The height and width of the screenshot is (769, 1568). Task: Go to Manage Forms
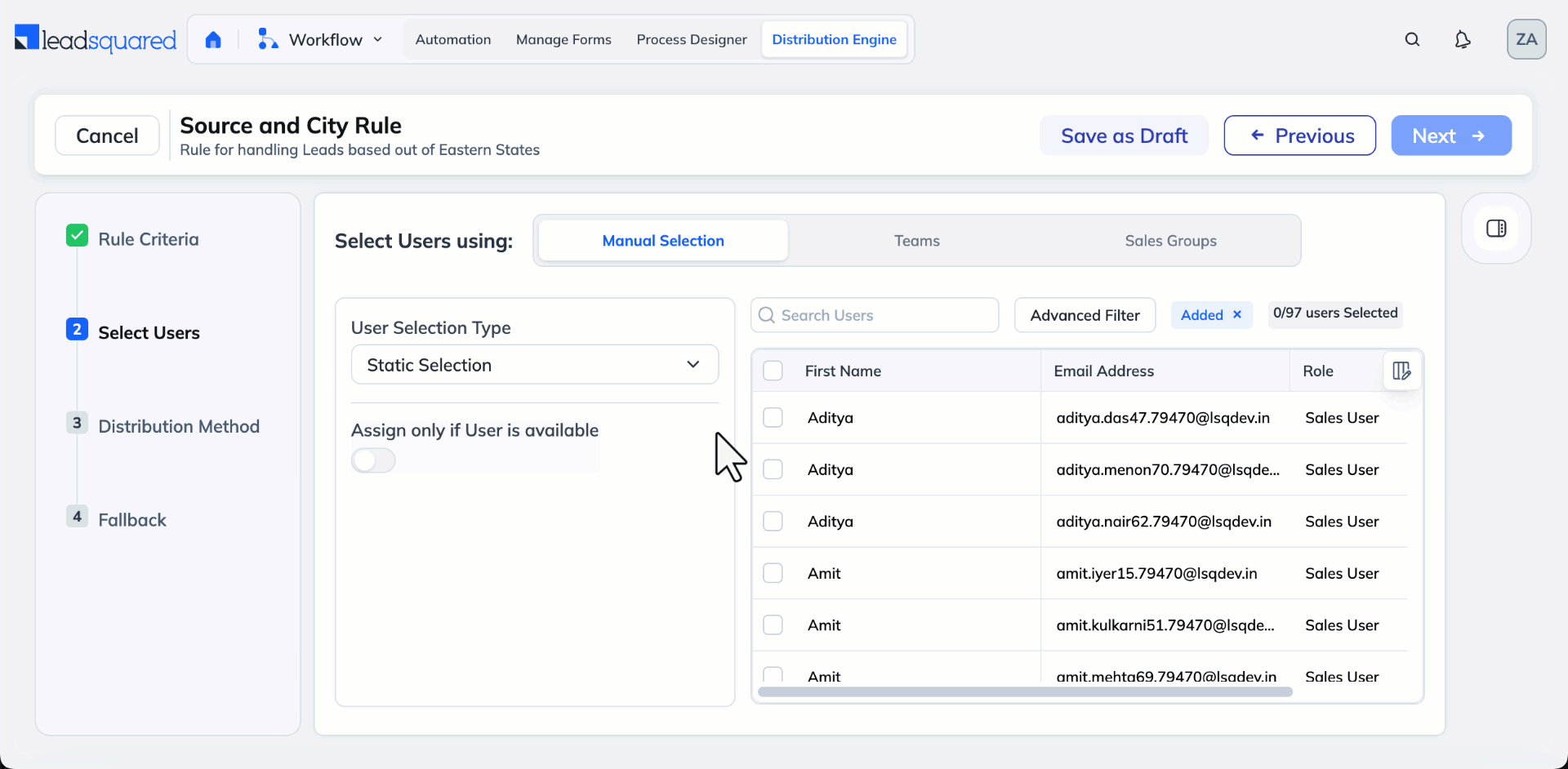563,39
